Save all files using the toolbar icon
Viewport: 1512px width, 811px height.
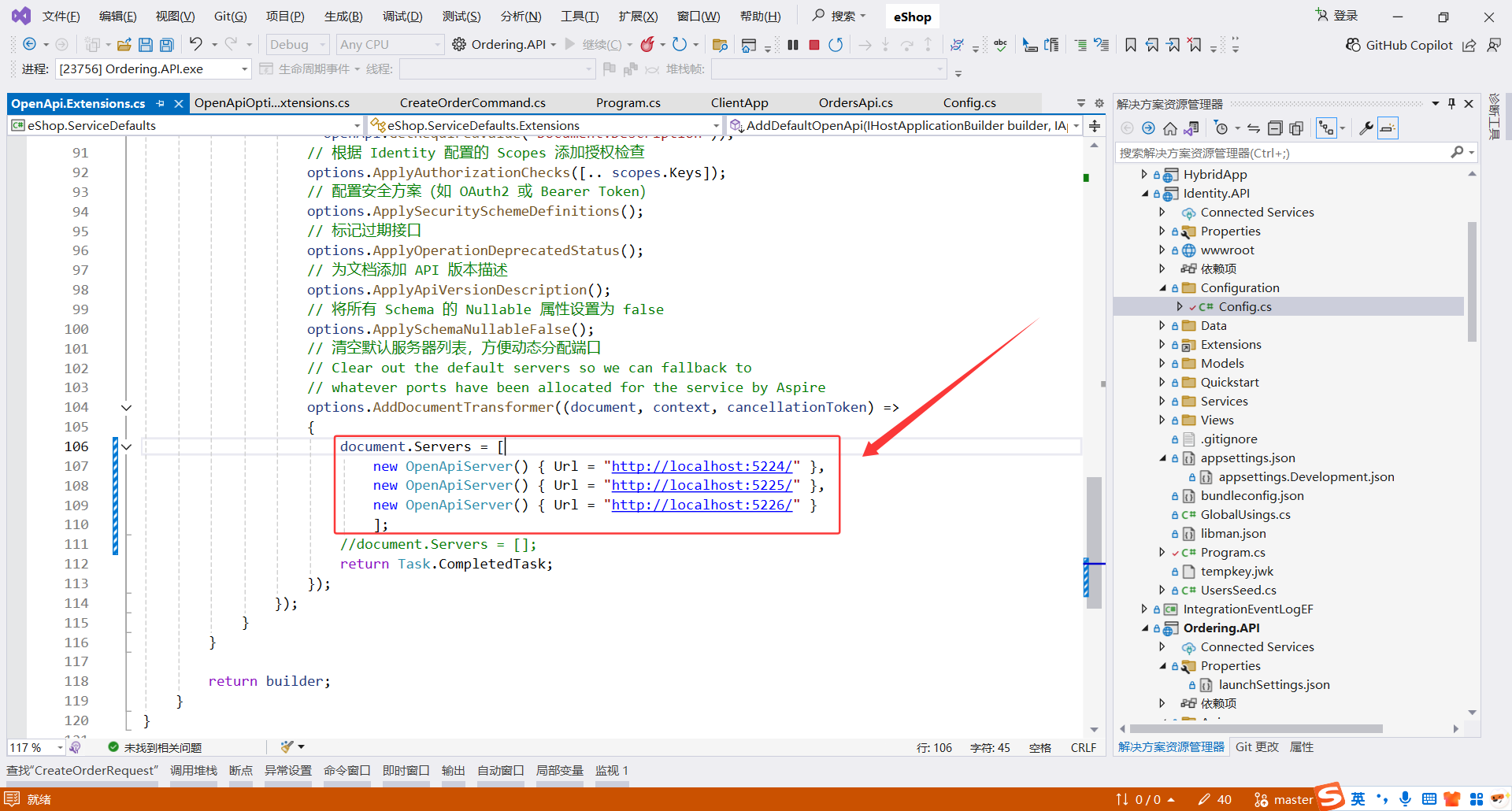point(166,45)
